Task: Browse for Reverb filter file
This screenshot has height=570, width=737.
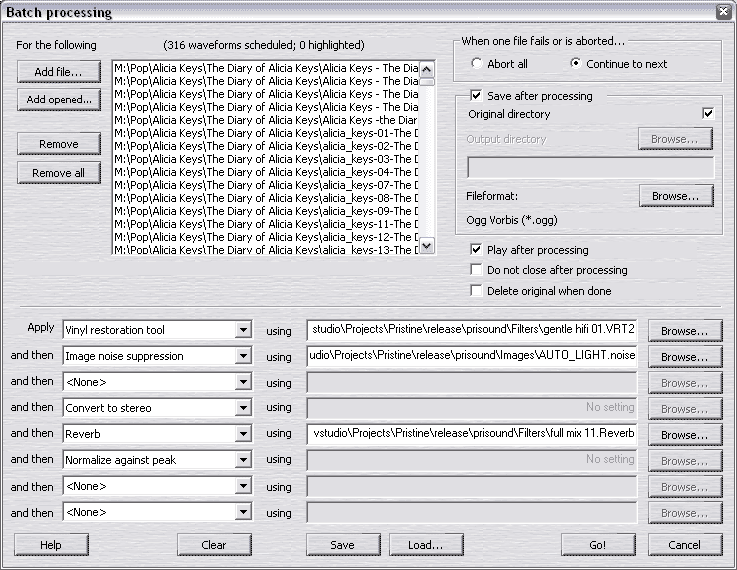Action: 684,435
